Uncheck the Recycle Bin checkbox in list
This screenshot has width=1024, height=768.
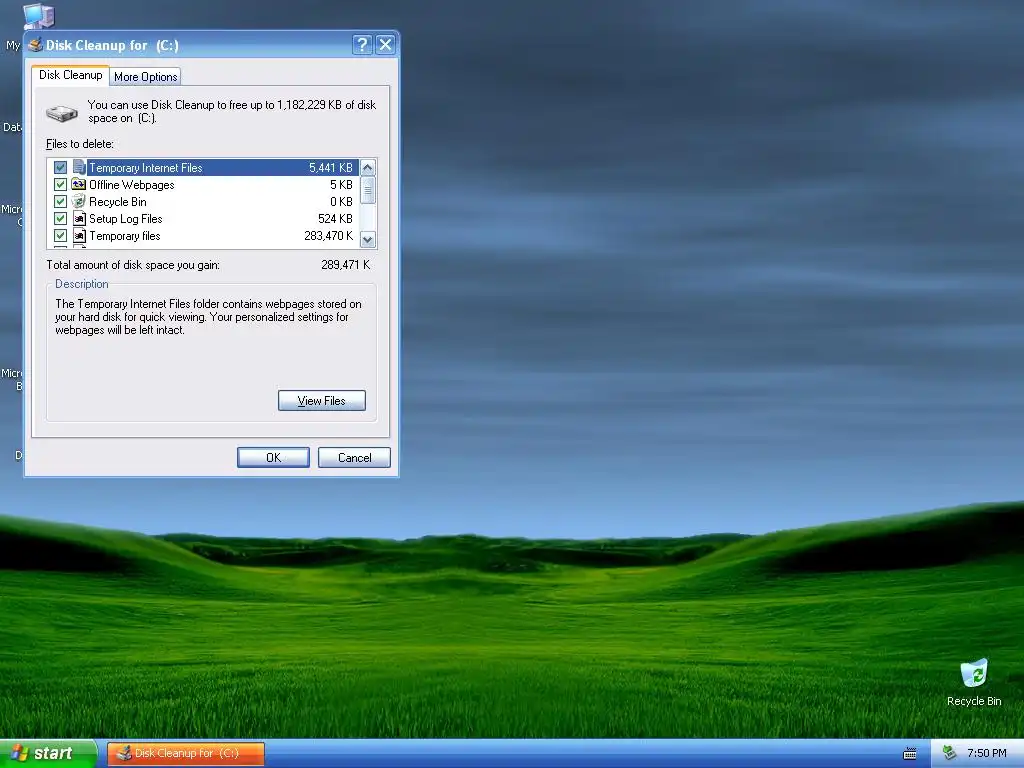pyautogui.click(x=60, y=202)
